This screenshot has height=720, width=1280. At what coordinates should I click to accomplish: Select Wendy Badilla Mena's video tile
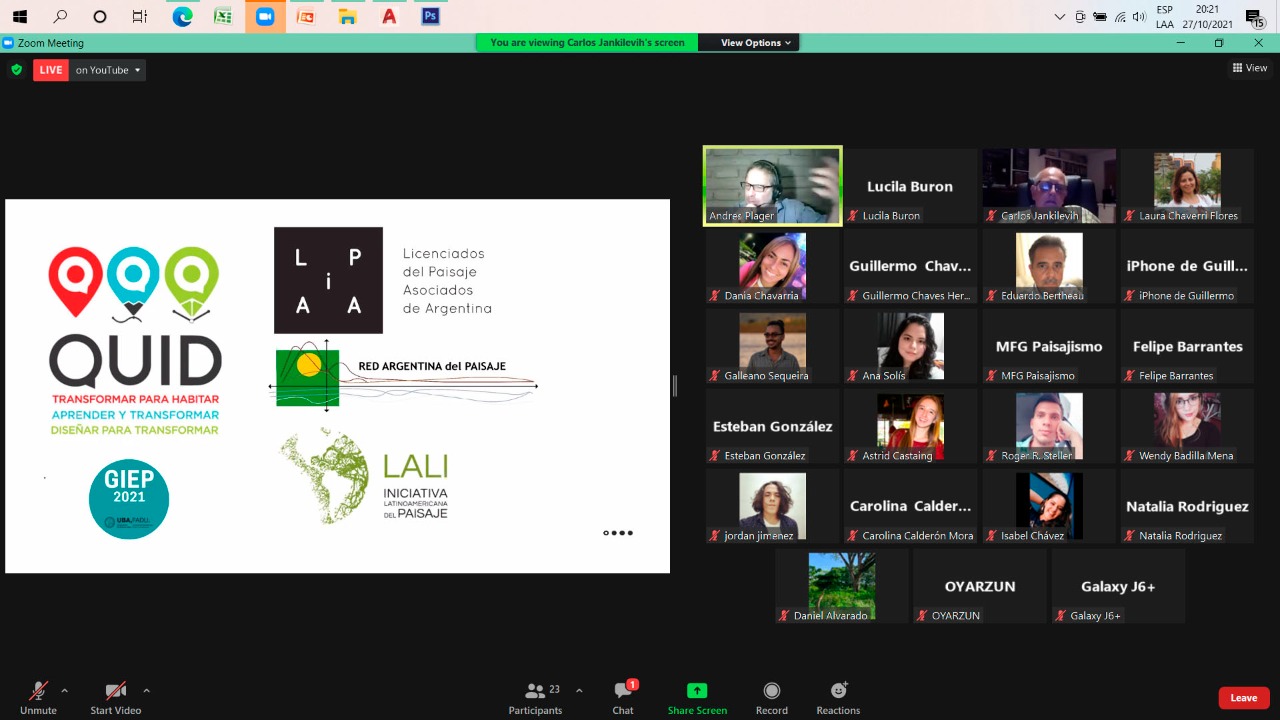[1187, 426]
